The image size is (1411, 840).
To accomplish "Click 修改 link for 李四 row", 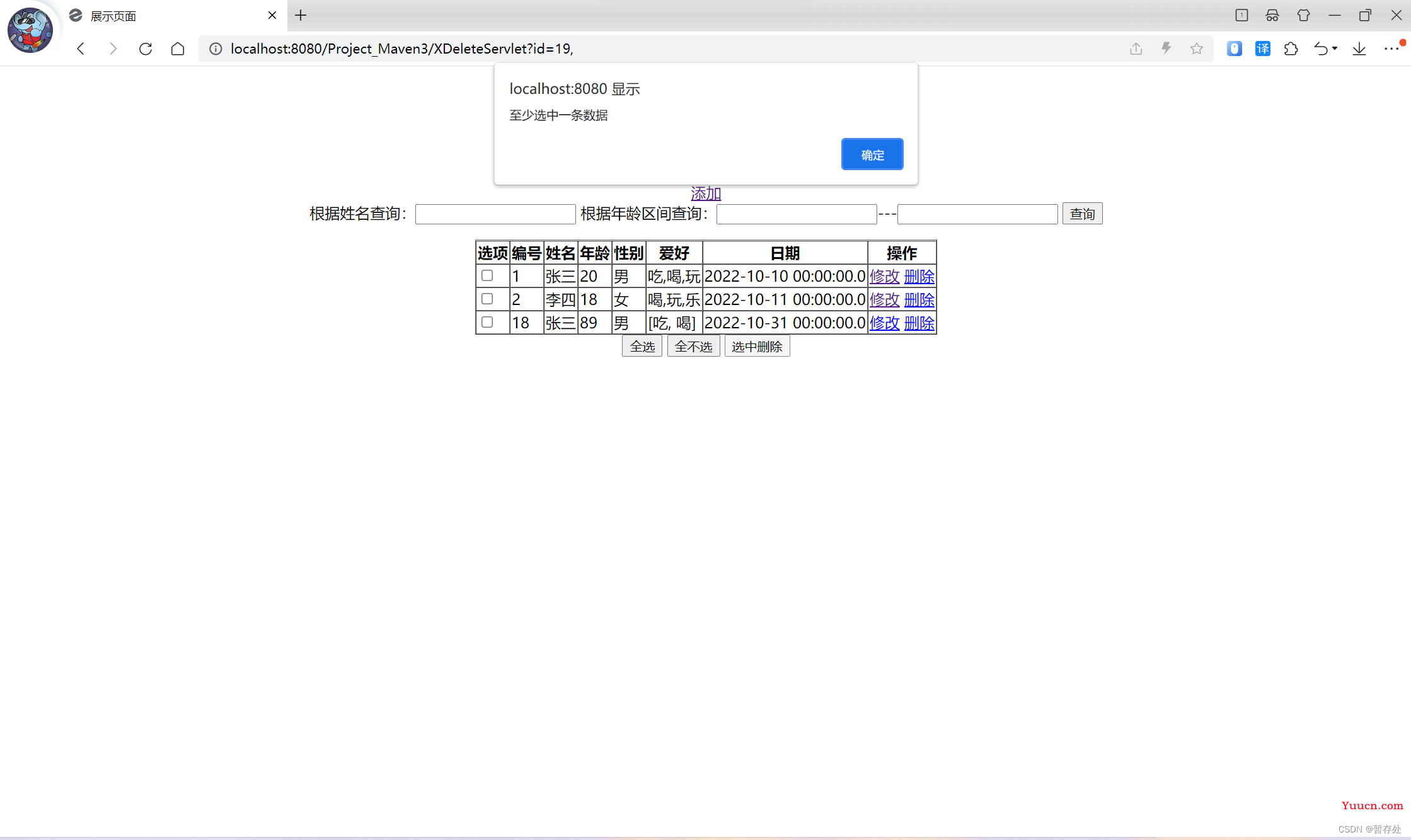I will point(884,299).
